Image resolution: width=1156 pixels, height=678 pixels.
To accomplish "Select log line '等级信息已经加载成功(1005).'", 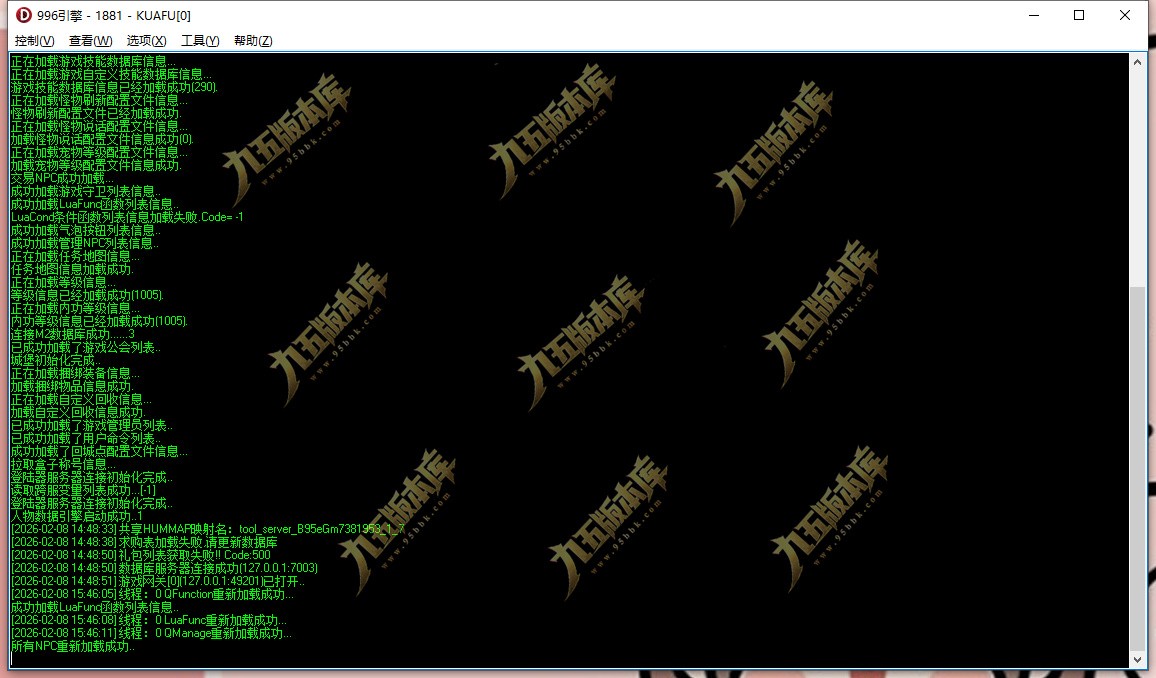I will 87,295.
